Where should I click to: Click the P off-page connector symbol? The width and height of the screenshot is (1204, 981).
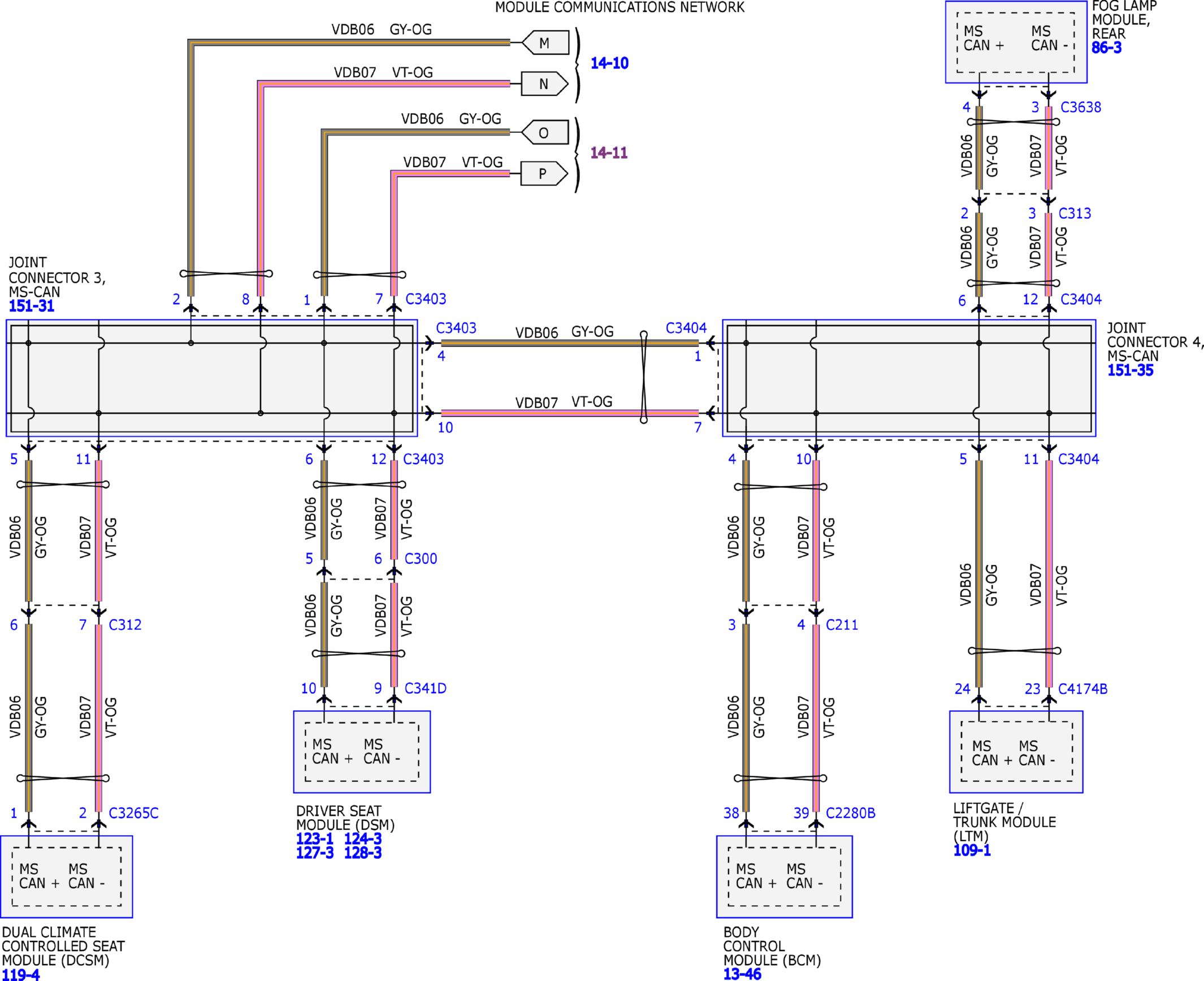544,174
